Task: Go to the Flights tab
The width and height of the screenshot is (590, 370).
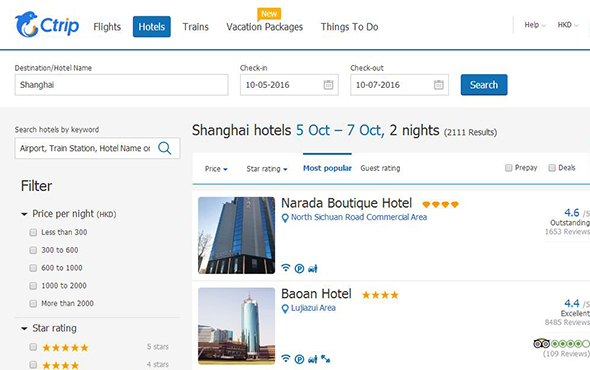Action: pyautogui.click(x=107, y=27)
